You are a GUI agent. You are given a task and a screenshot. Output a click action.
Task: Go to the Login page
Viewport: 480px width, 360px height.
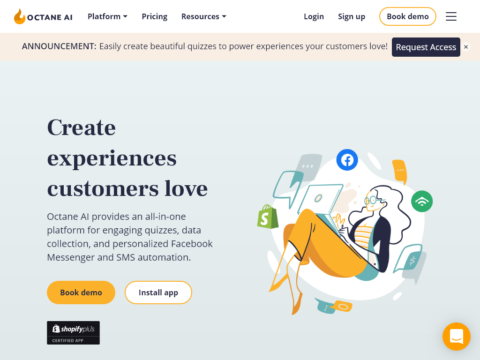click(x=314, y=16)
